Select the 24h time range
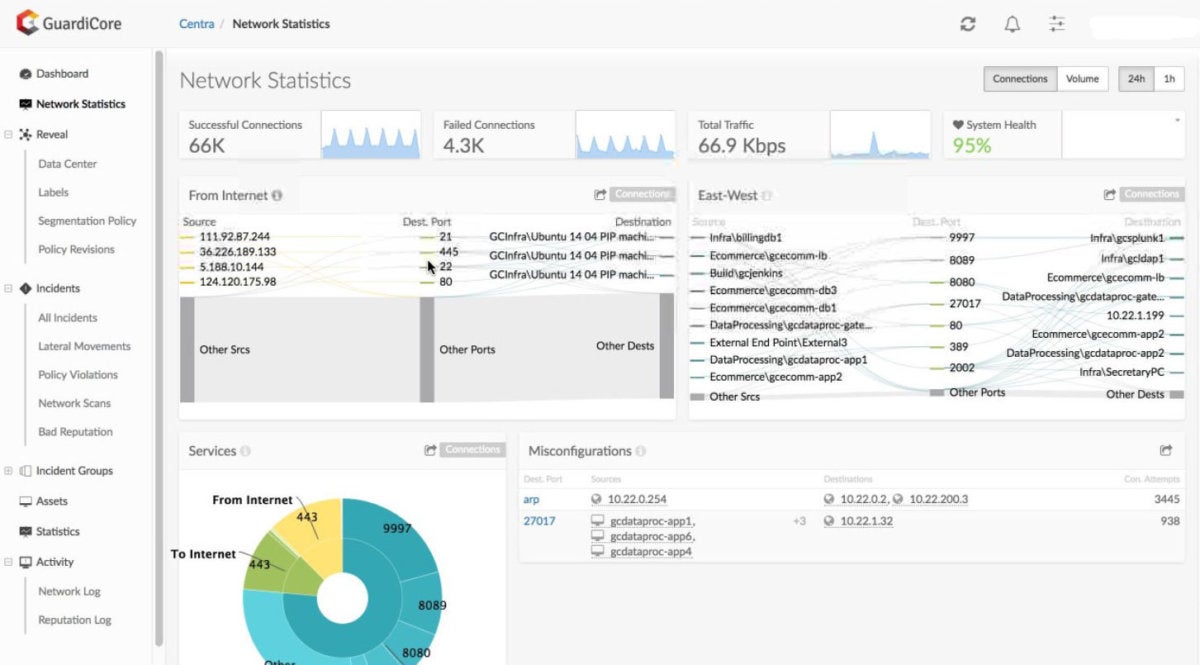The width and height of the screenshot is (1200, 665). (x=1137, y=79)
